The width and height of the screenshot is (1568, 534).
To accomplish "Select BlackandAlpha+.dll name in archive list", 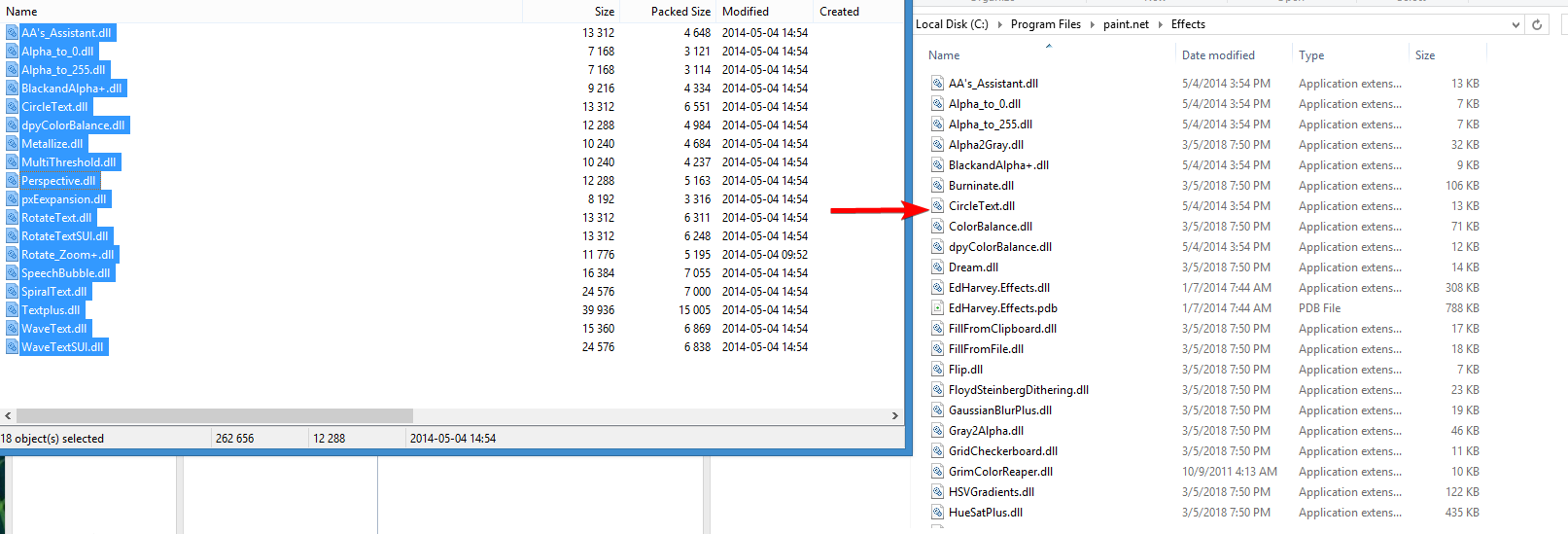I will (72, 89).
